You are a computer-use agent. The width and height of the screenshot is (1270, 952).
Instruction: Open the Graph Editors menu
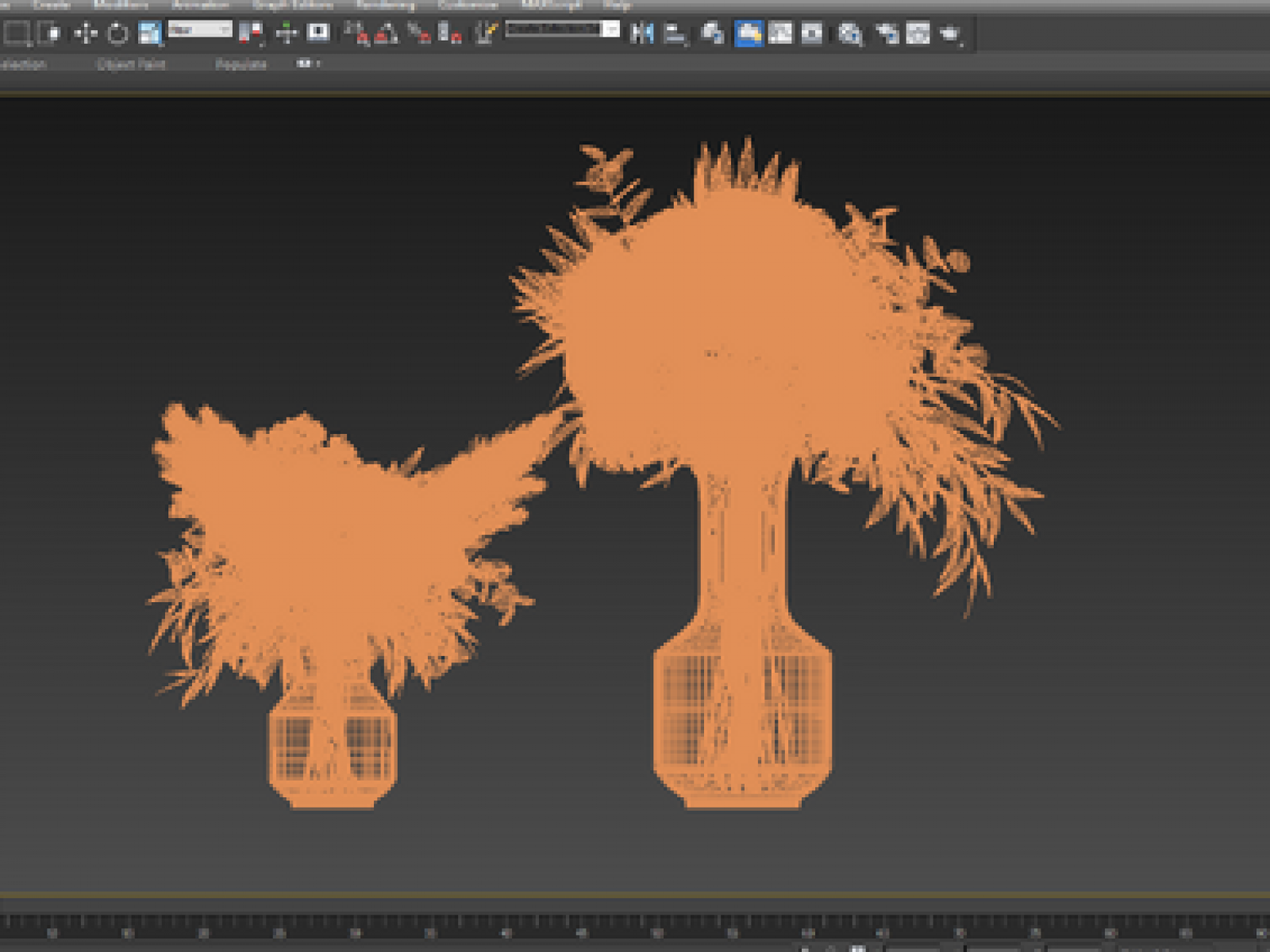293,5
